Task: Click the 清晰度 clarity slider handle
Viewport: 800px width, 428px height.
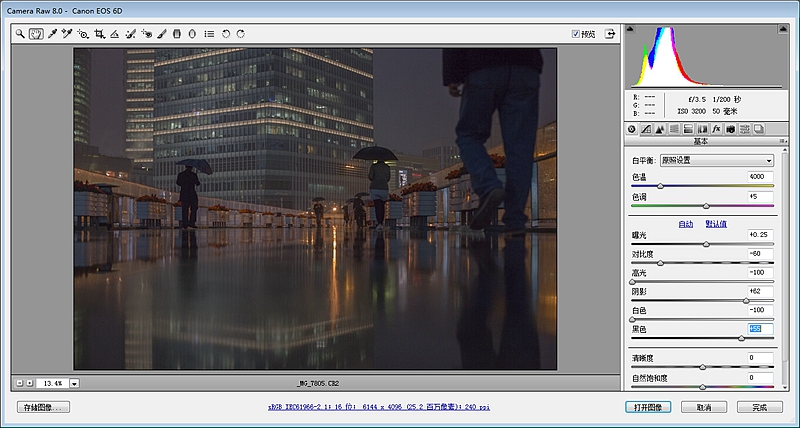Action: [x=703, y=367]
